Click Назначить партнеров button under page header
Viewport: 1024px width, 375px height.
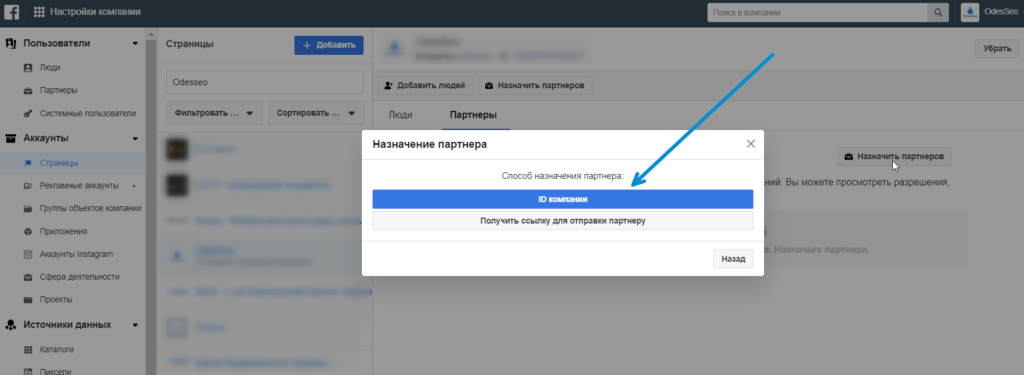pos(536,86)
